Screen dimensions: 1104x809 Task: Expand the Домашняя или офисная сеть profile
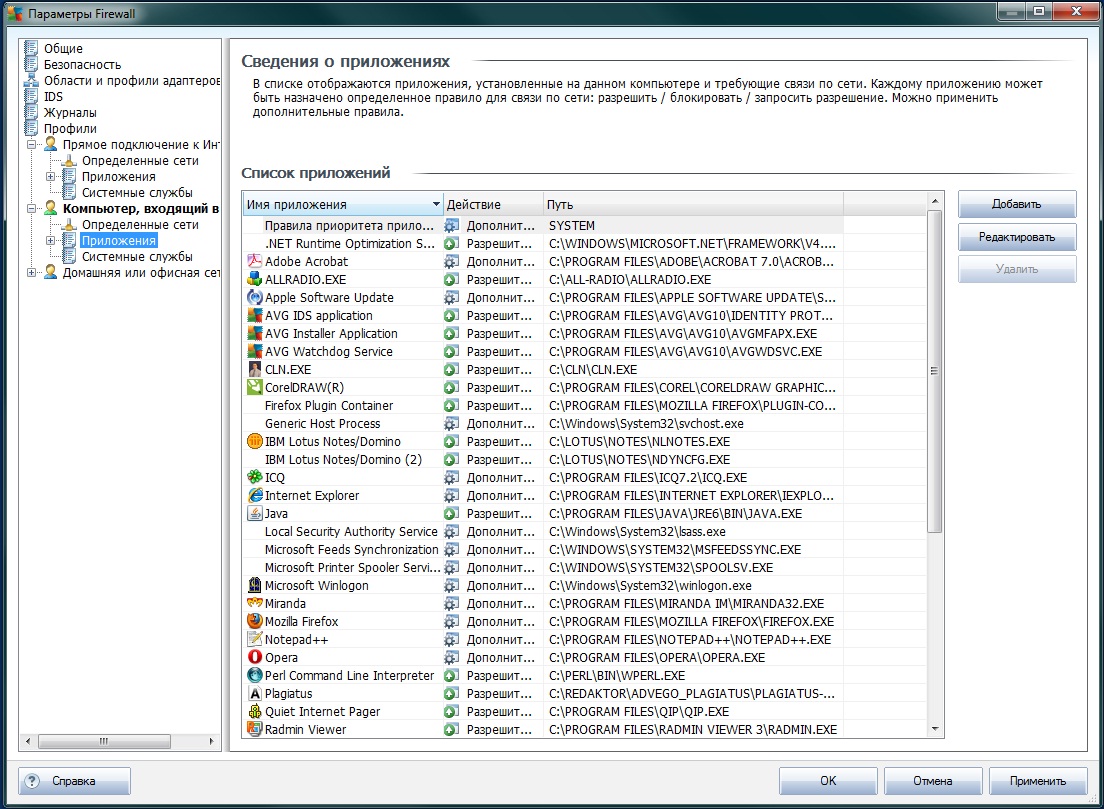[x=32, y=273]
